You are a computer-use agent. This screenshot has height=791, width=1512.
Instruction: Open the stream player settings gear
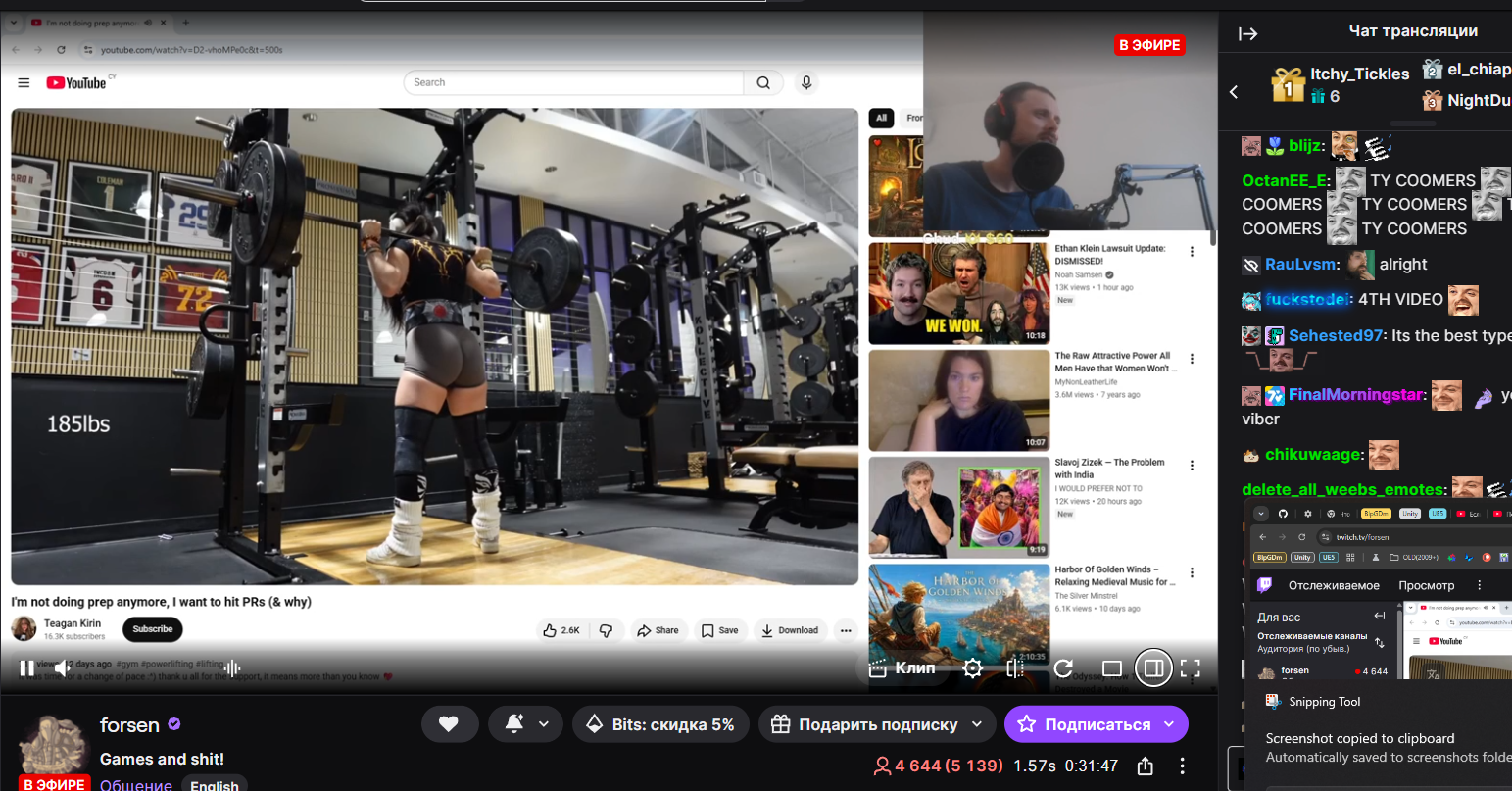[972, 668]
